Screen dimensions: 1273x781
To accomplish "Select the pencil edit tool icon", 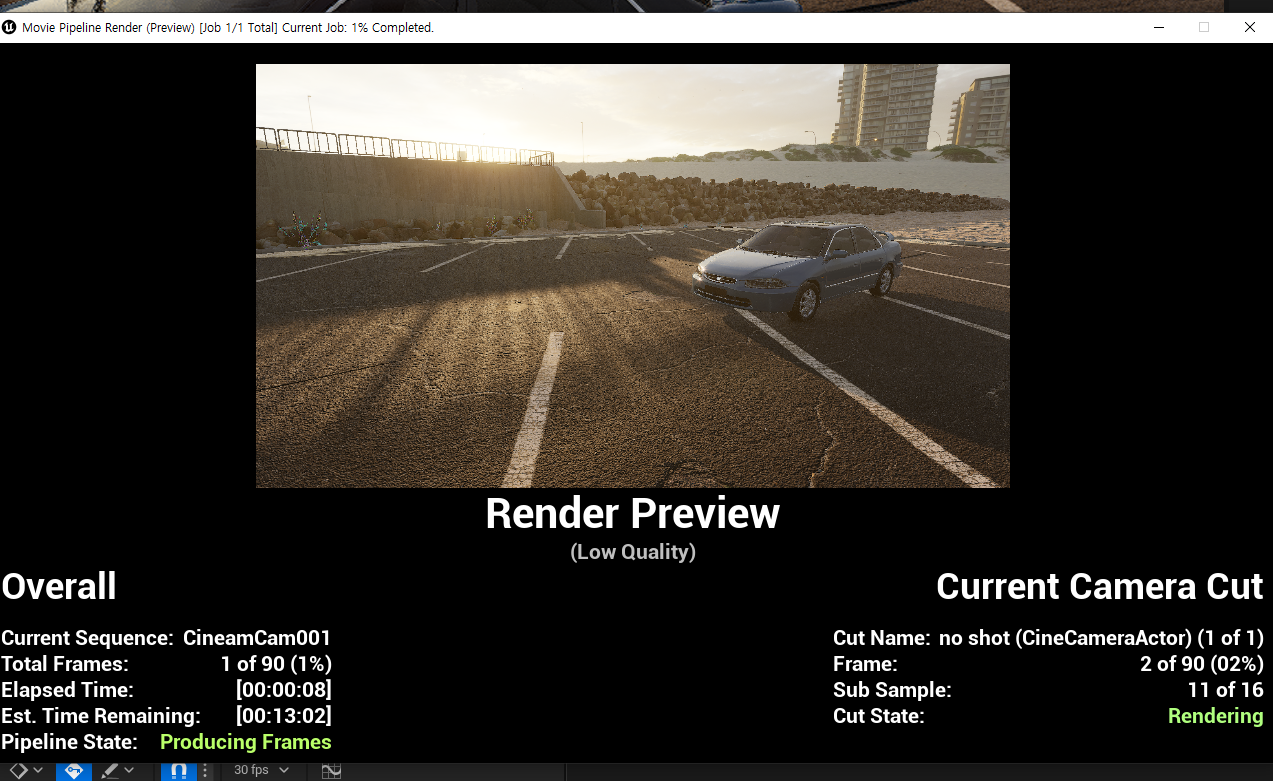I will (110, 771).
